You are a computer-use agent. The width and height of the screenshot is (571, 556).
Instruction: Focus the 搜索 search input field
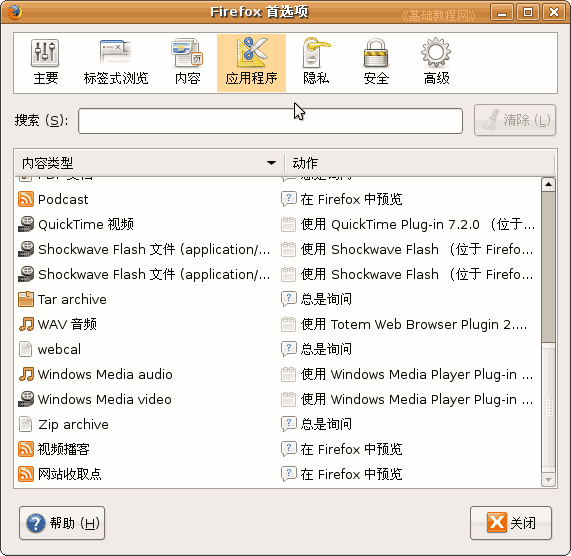[270, 121]
